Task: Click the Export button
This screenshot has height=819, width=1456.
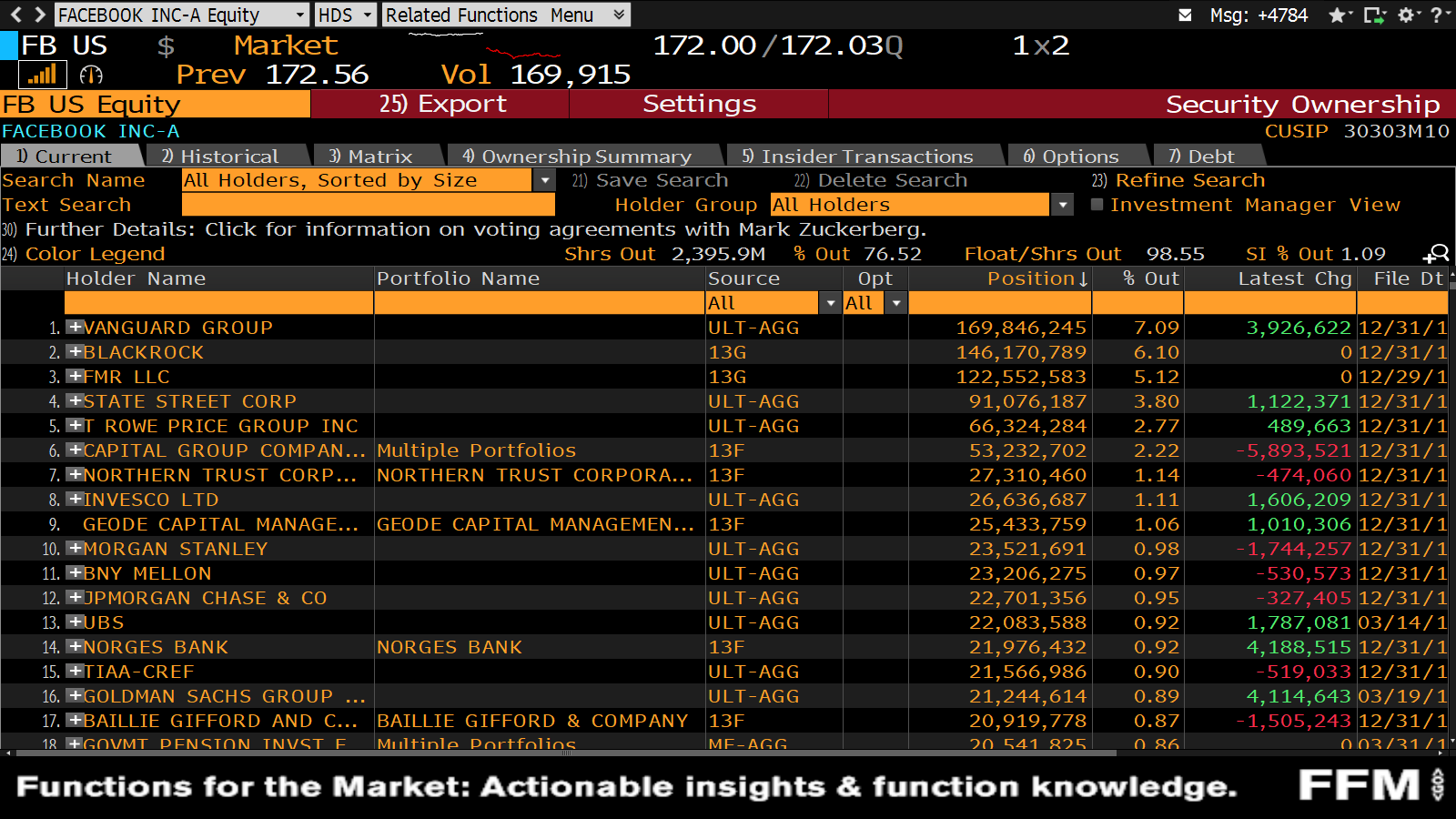Action: click(x=440, y=104)
